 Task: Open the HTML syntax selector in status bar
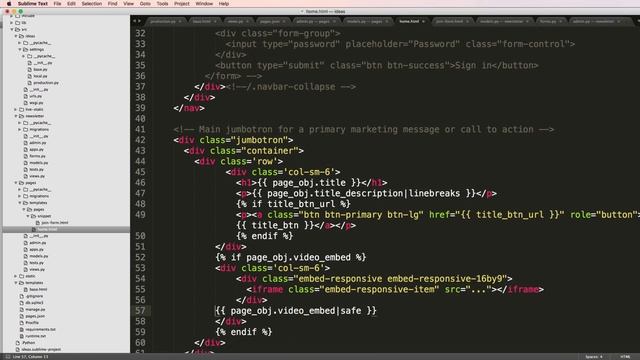[x=625, y=357]
